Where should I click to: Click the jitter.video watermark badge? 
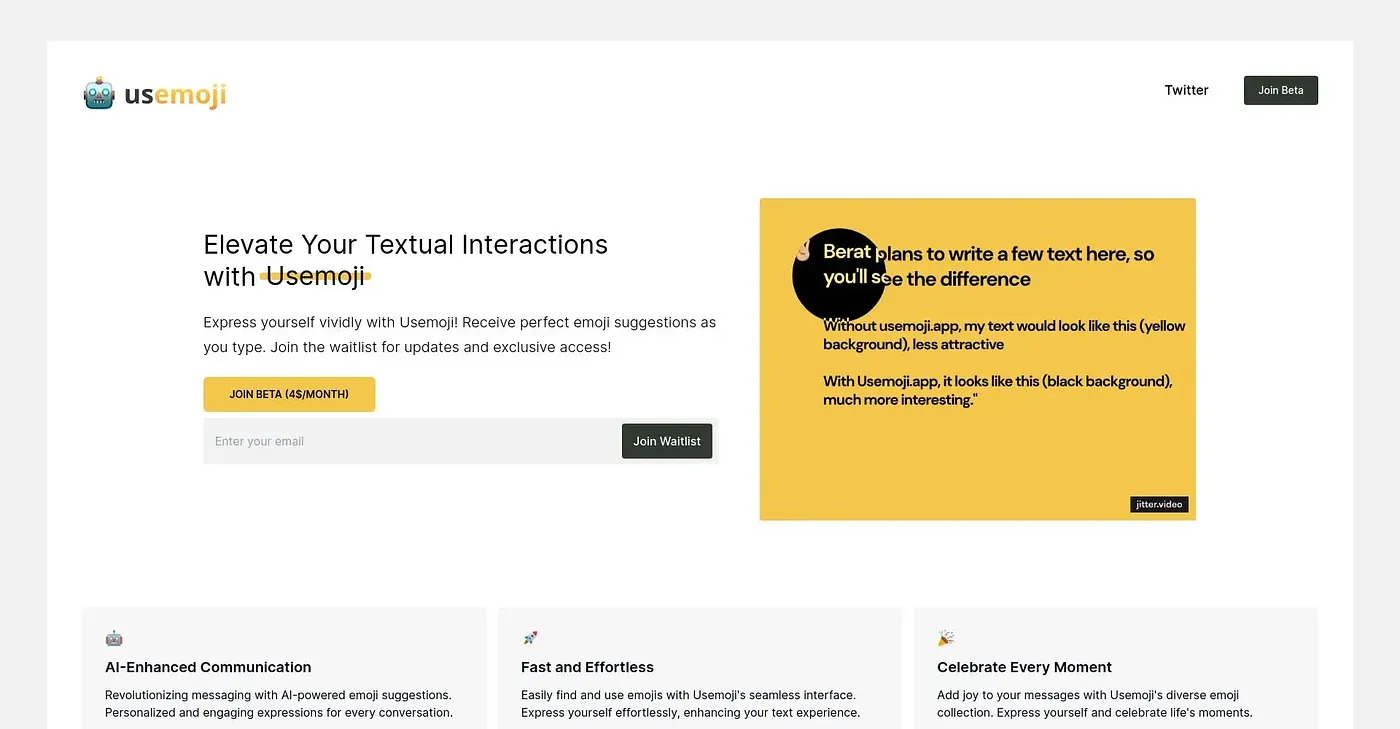[1160, 504]
